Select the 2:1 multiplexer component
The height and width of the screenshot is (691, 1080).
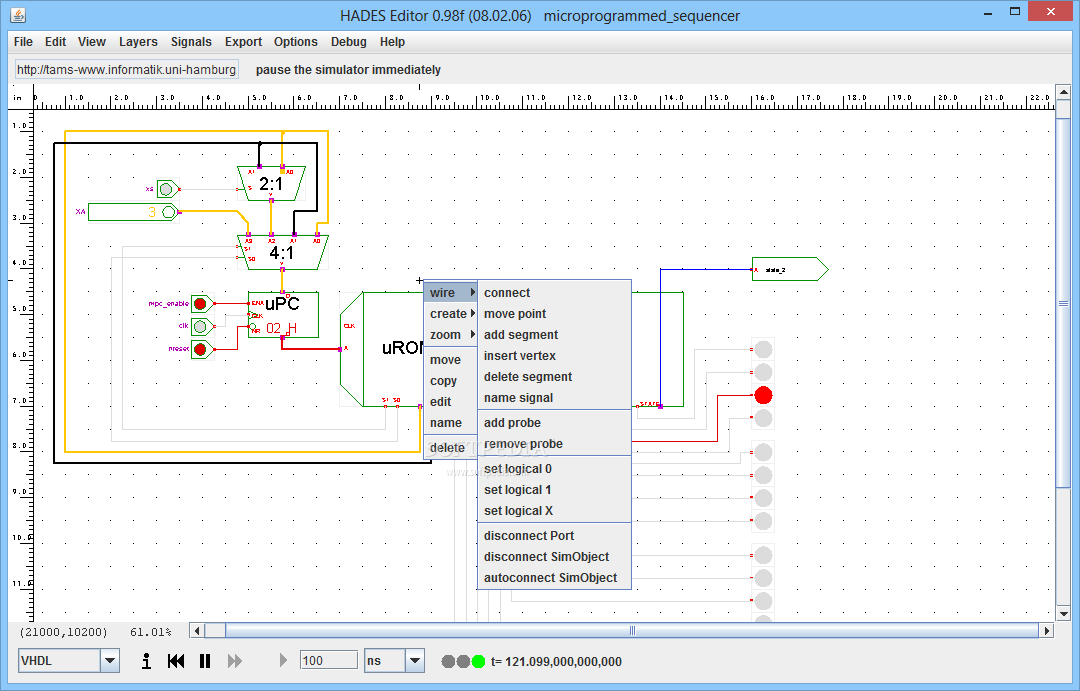(x=271, y=183)
